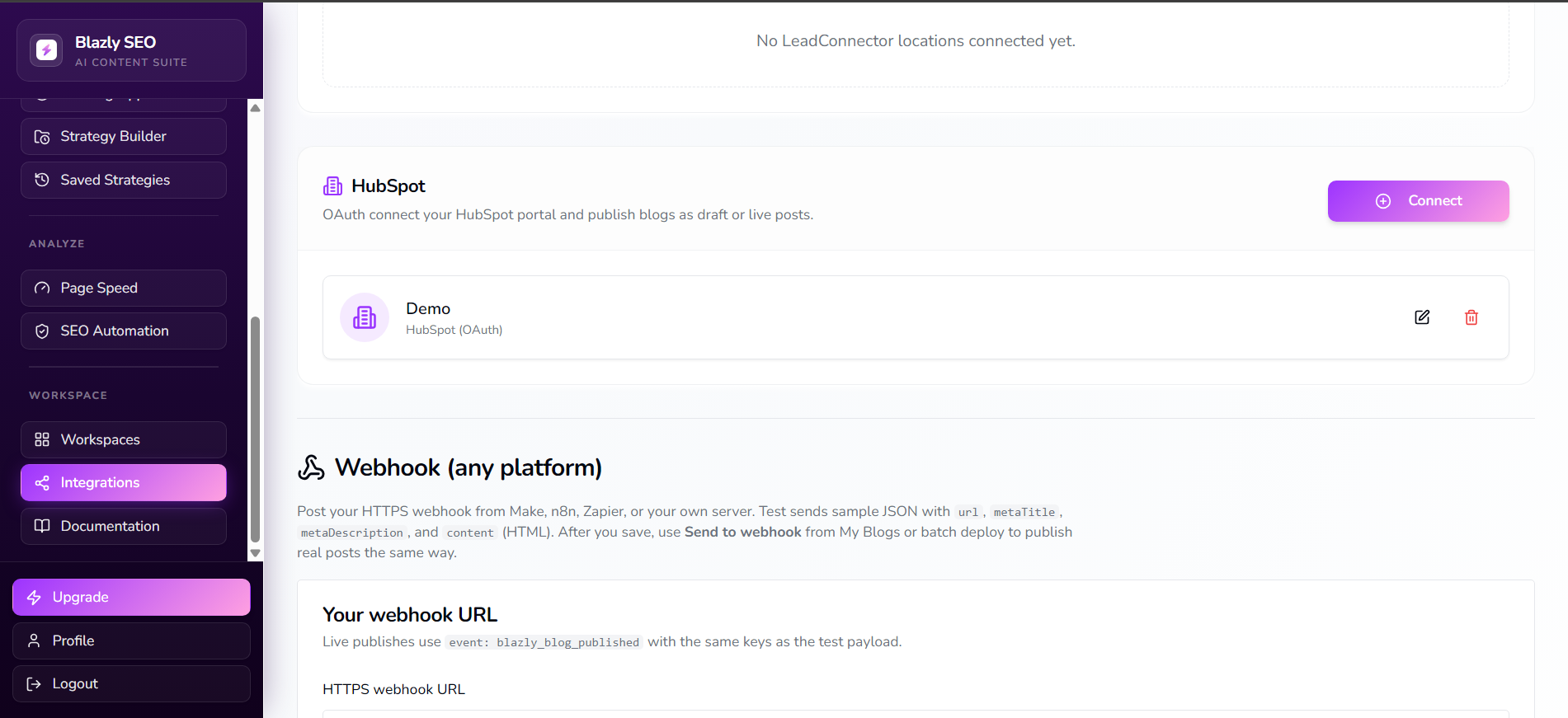Click the sidebar scrollbar up arrow
The height and width of the screenshot is (718, 1568).
pyautogui.click(x=256, y=108)
